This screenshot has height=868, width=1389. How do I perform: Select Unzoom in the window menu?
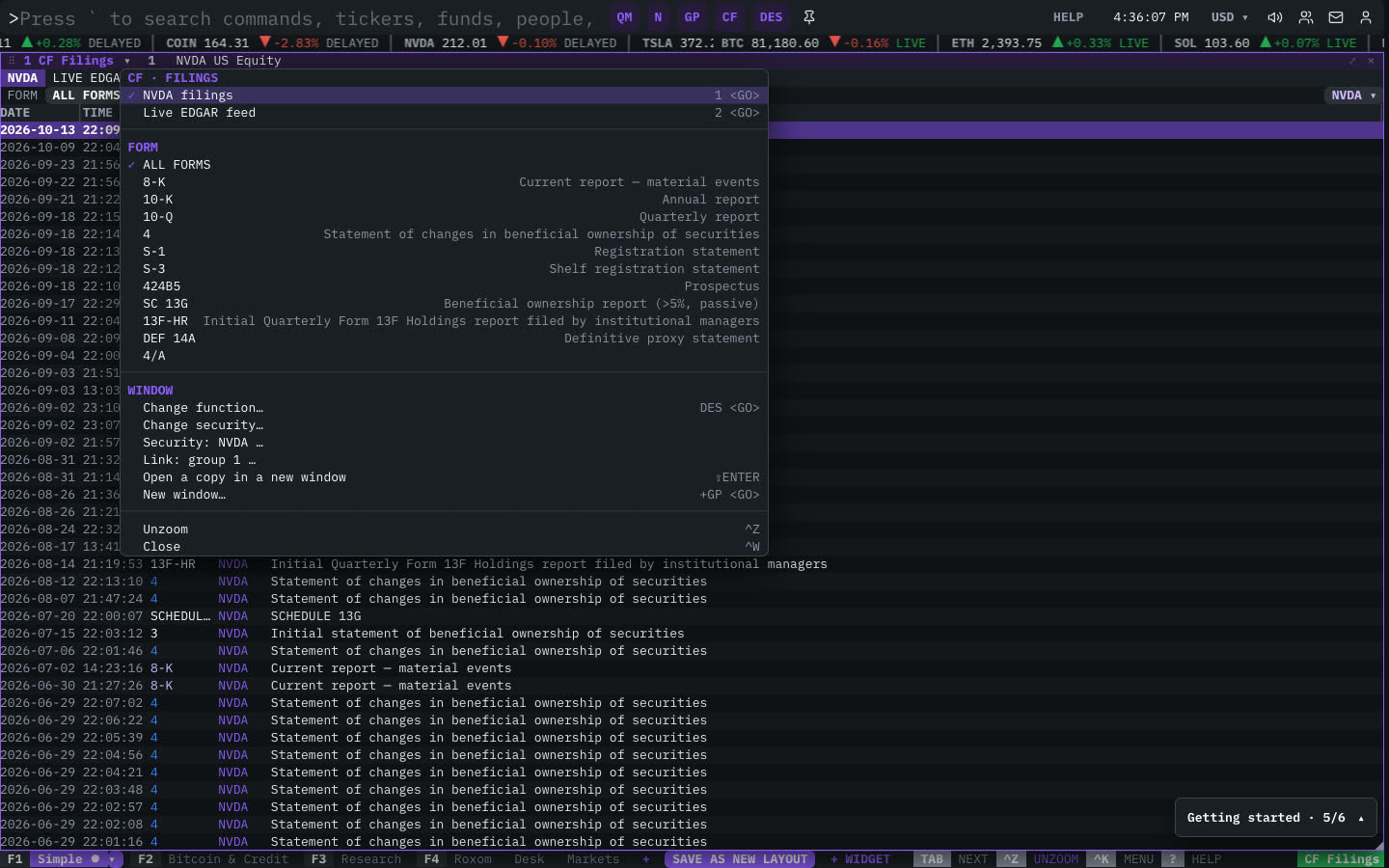[x=444, y=529]
